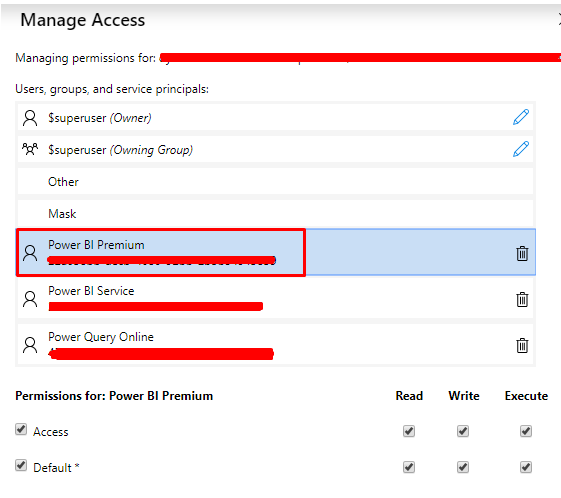Delete Power Query Online with trash icon
The height and width of the screenshot is (498, 561).
522,345
